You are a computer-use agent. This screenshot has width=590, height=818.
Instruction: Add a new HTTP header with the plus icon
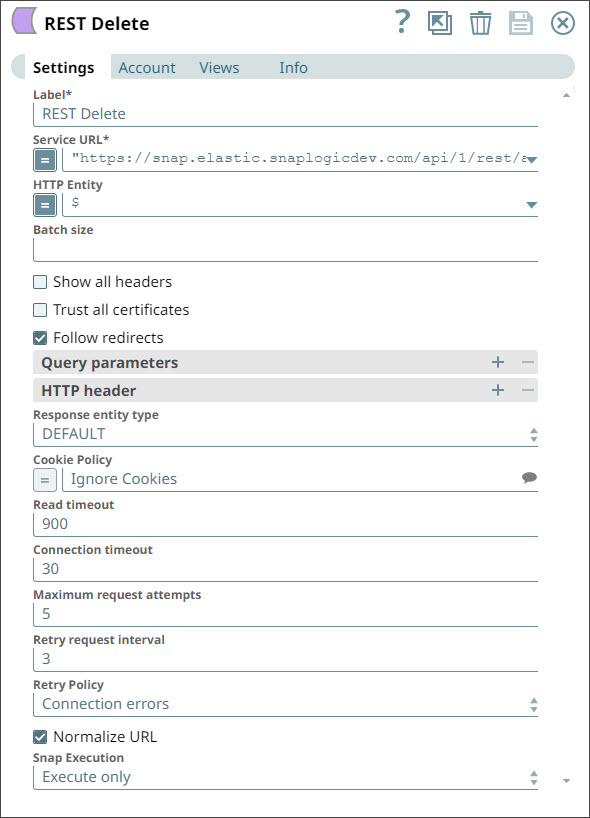(x=497, y=390)
